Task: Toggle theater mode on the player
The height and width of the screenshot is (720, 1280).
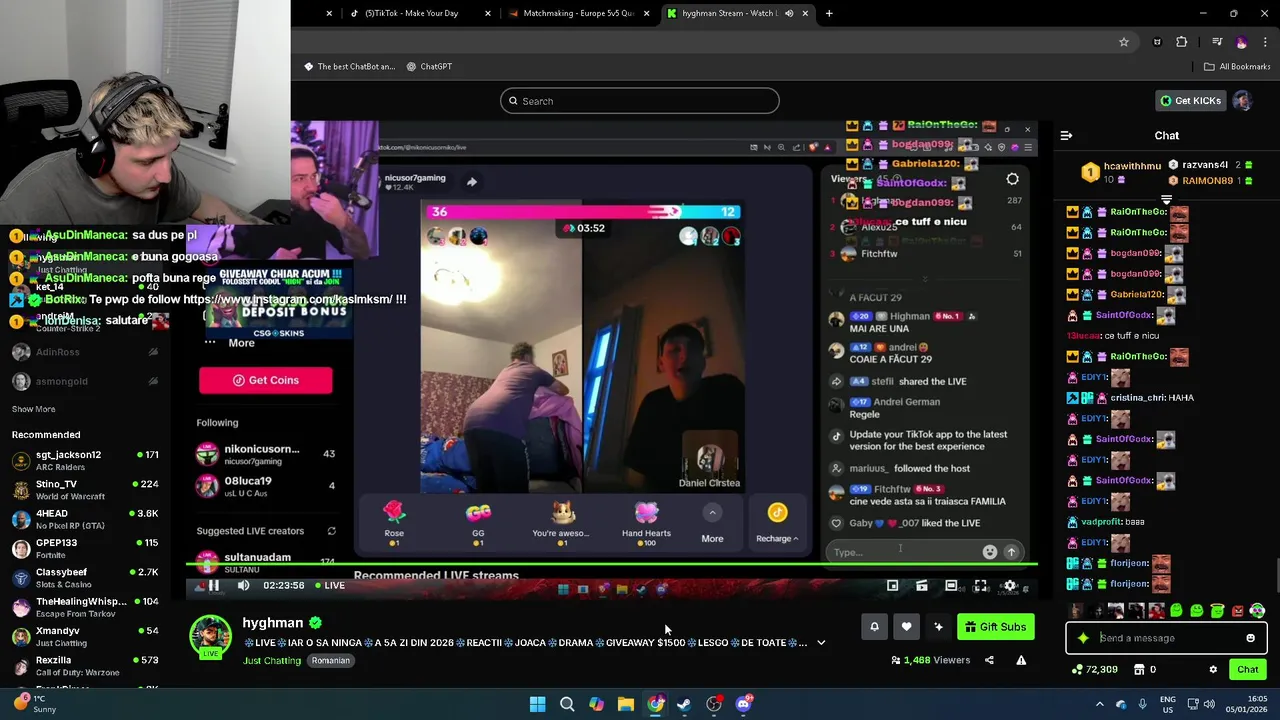Action: tap(951, 586)
